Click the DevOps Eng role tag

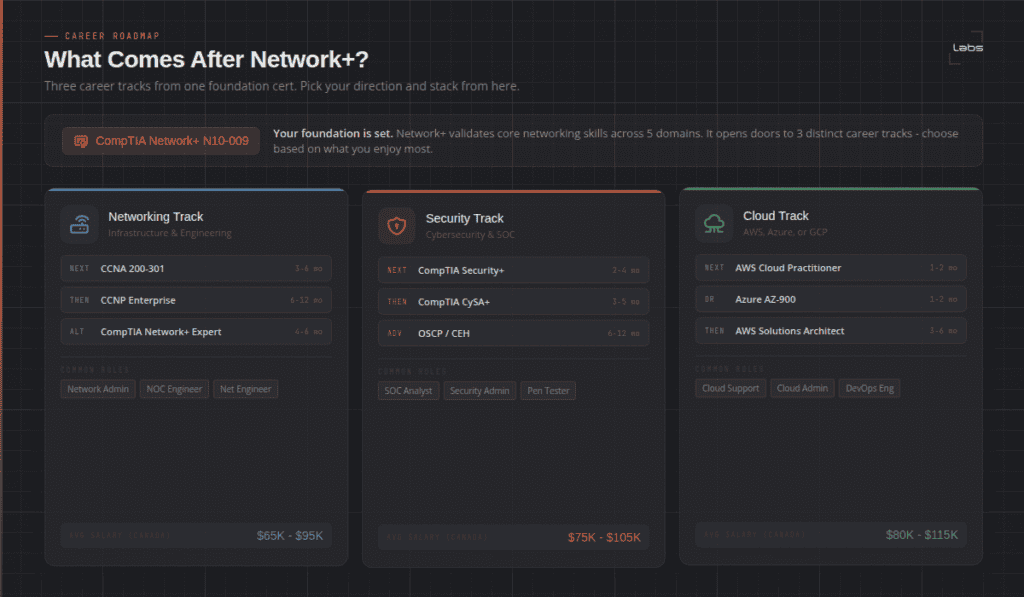[x=869, y=388]
